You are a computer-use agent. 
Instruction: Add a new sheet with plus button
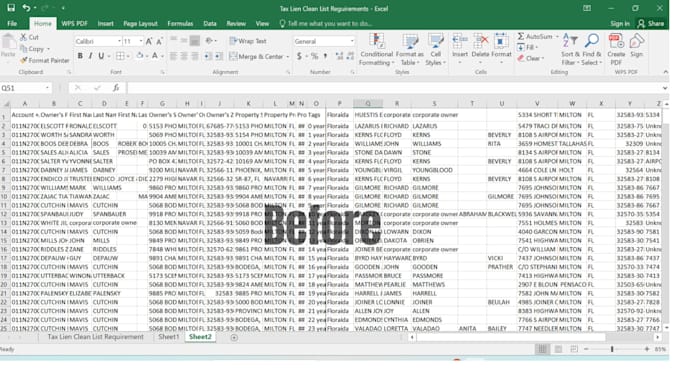(234, 337)
